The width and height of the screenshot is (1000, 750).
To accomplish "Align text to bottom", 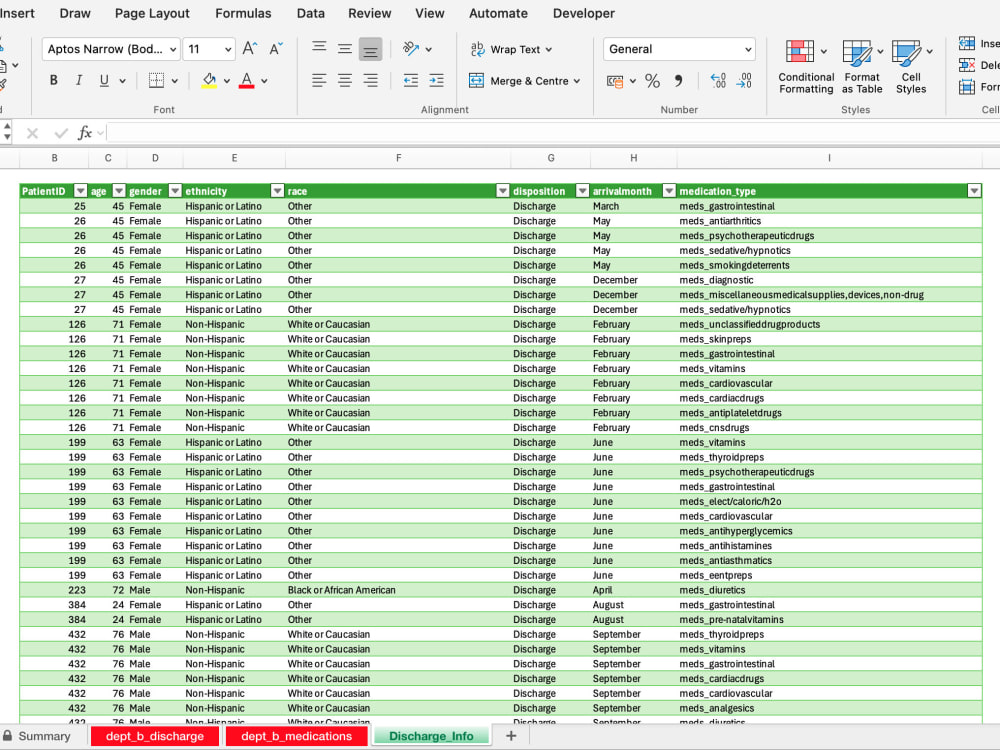I will pos(371,49).
